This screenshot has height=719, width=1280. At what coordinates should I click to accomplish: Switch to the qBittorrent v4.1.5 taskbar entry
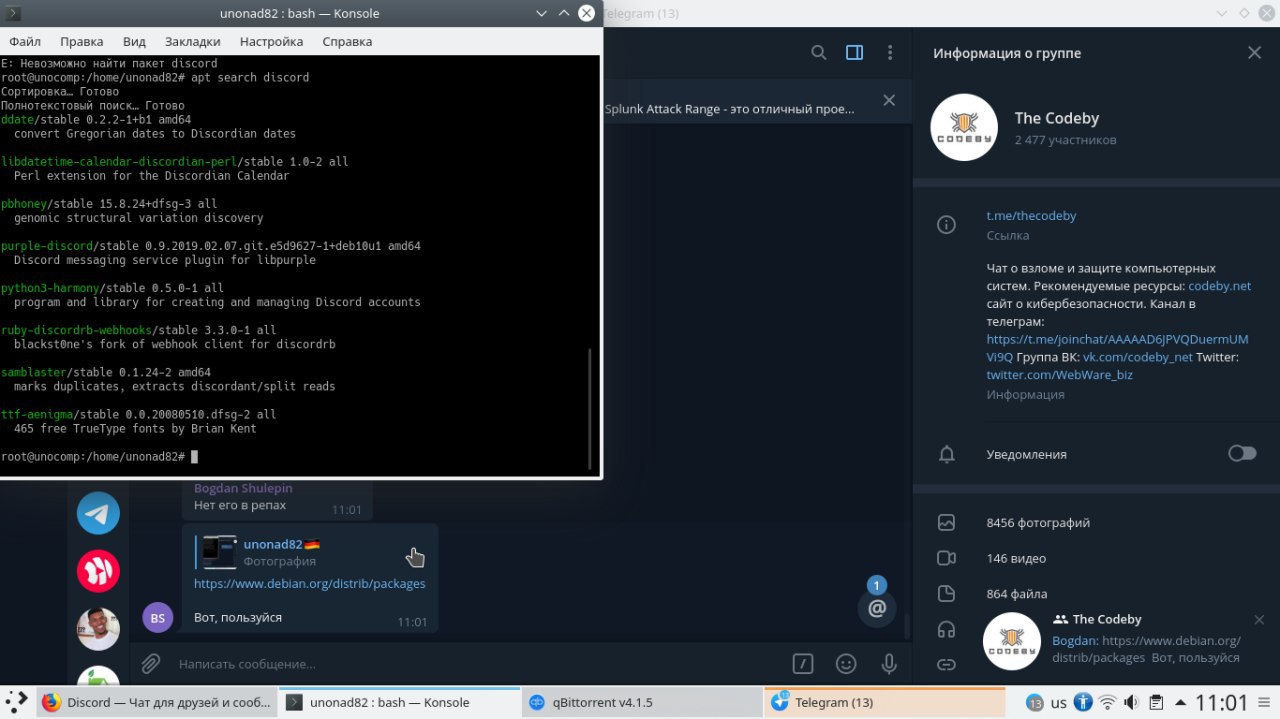point(642,702)
